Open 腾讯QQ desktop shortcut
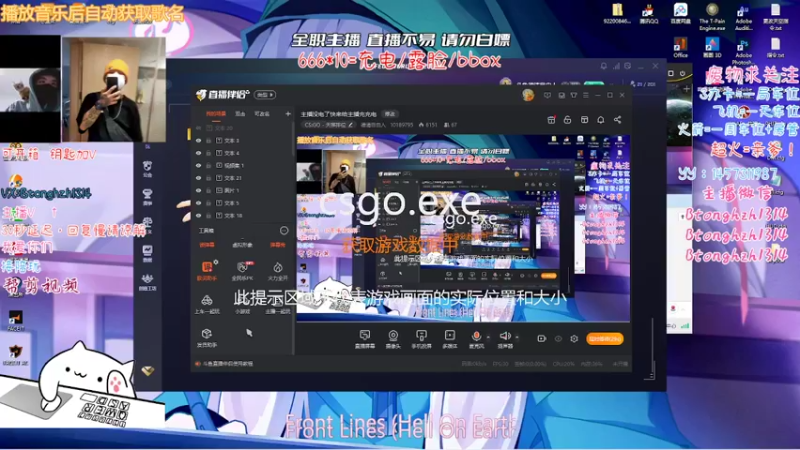 click(x=648, y=14)
